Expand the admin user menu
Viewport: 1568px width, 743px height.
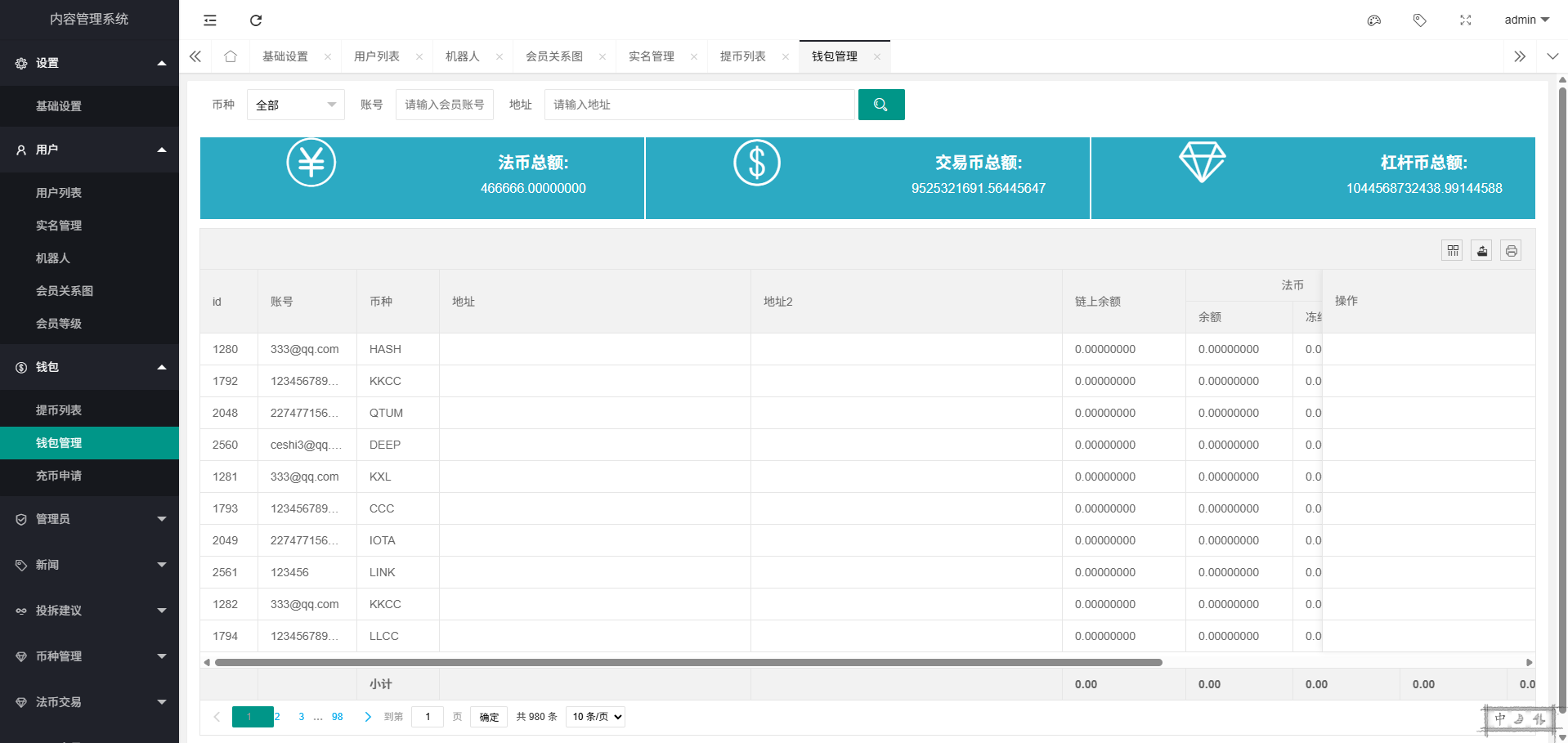click(x=1525, y=20)
